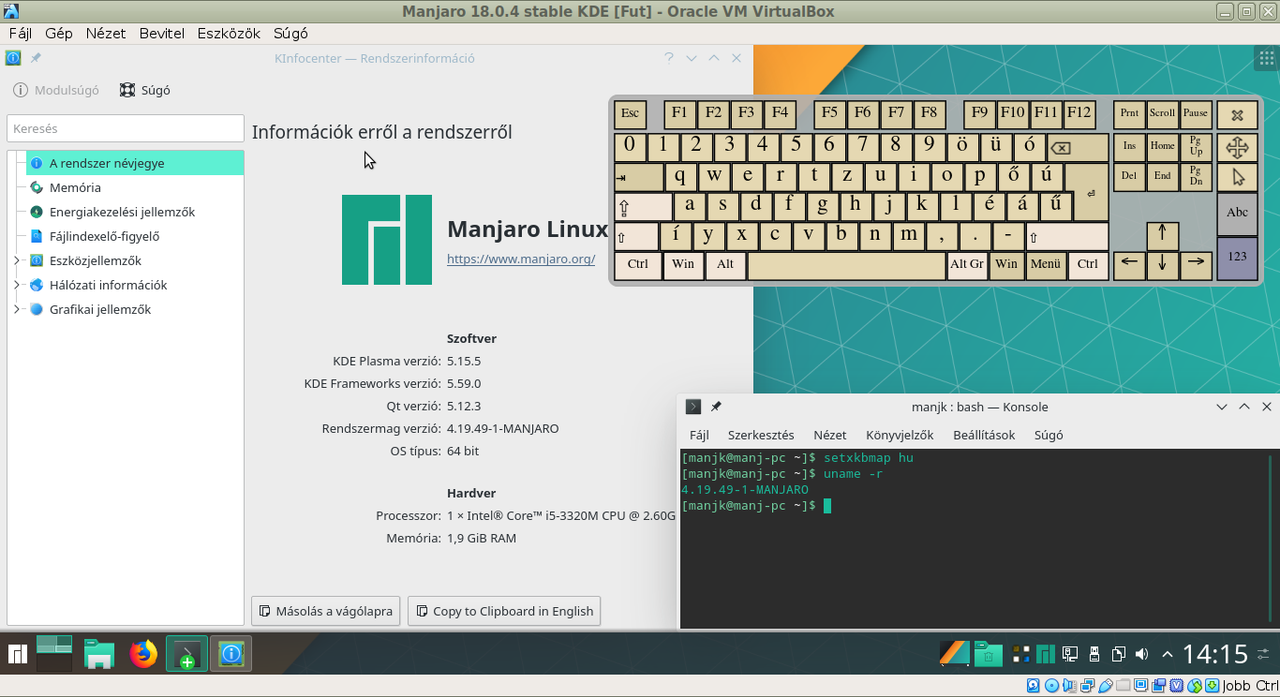The image size is (1280, 697).
Task: Tap the F5 key on on-screen keyboard
Action: tap(829, 114)
